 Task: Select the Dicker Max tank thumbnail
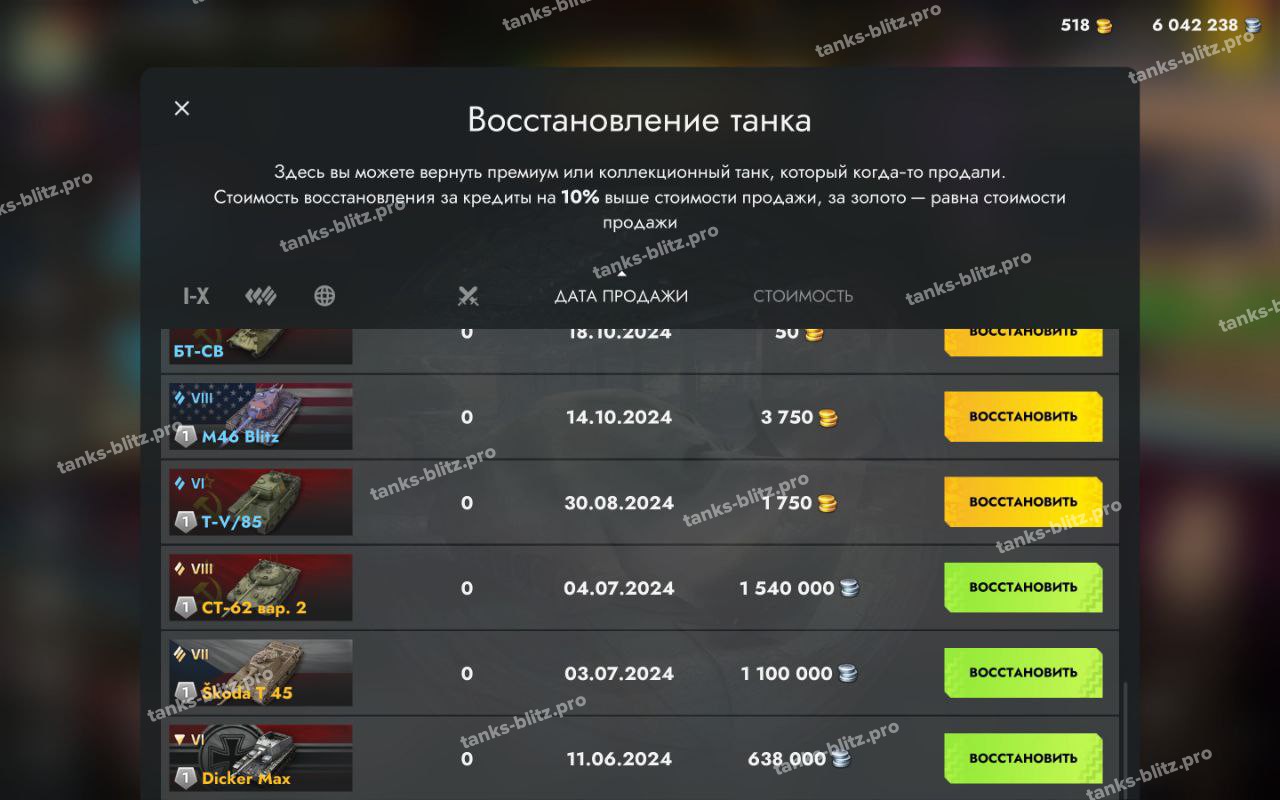(260, 758)
